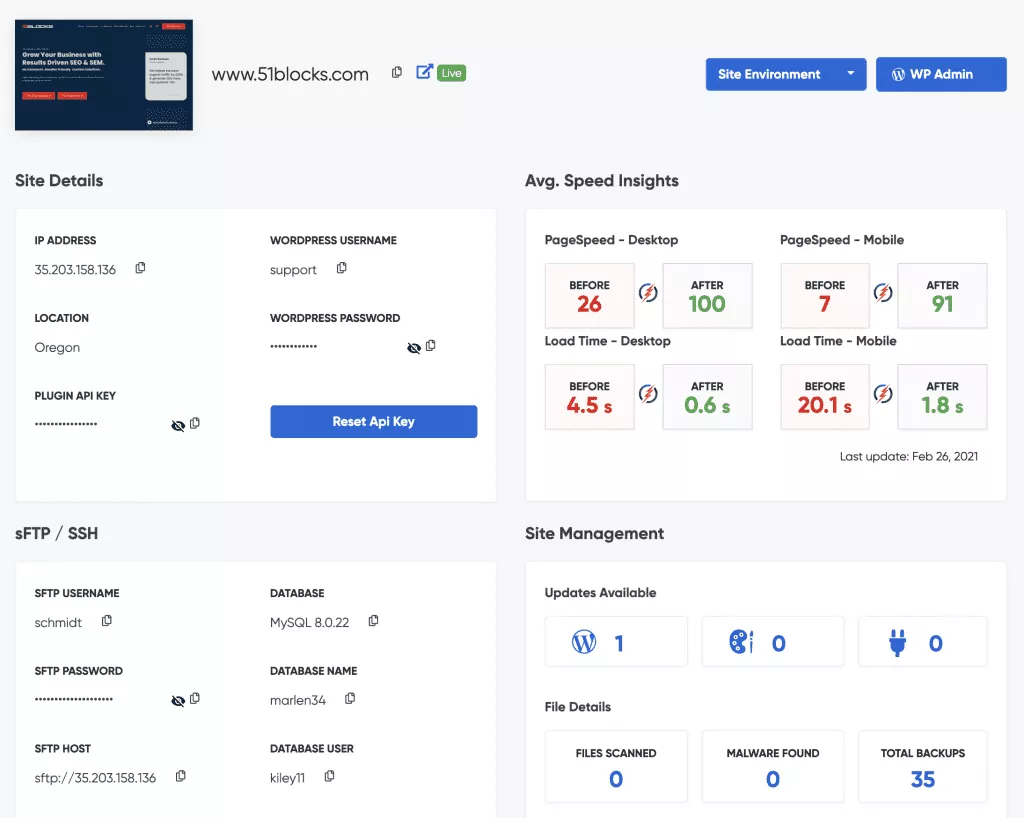
Task: Show the hidden plugin API key
Action: click(x=178, y=425)
